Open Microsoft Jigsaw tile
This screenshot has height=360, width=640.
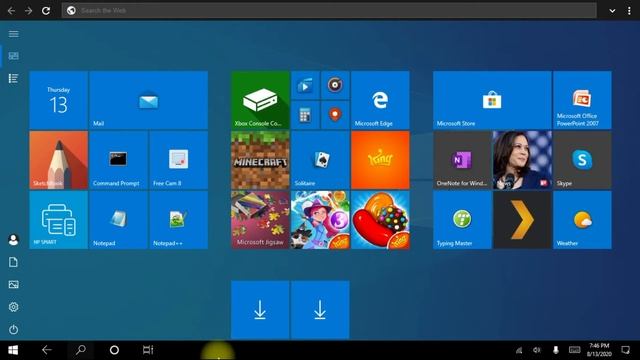pos(260,220)
